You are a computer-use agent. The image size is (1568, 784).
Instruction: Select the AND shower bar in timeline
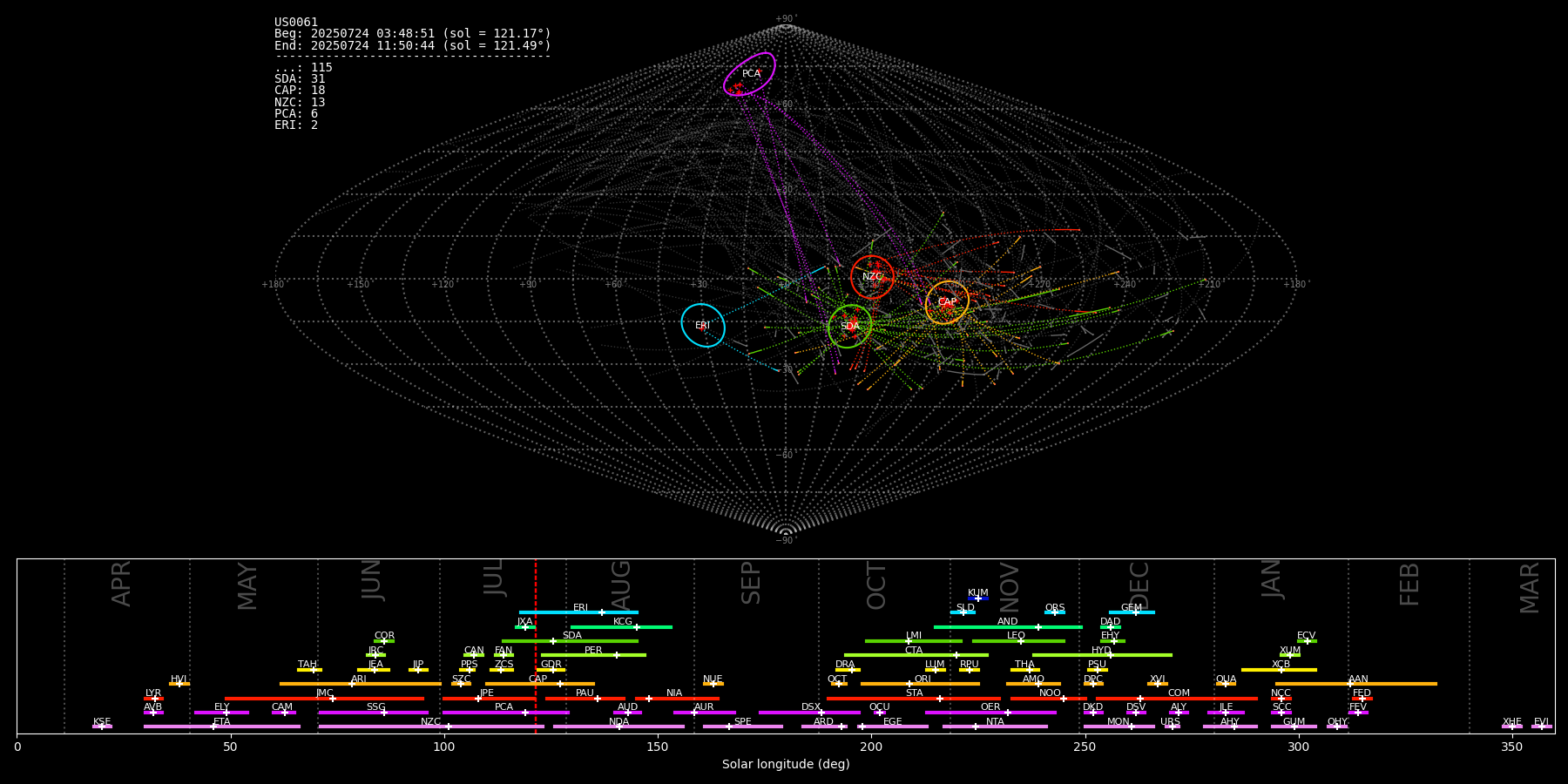coord(1008,627)
